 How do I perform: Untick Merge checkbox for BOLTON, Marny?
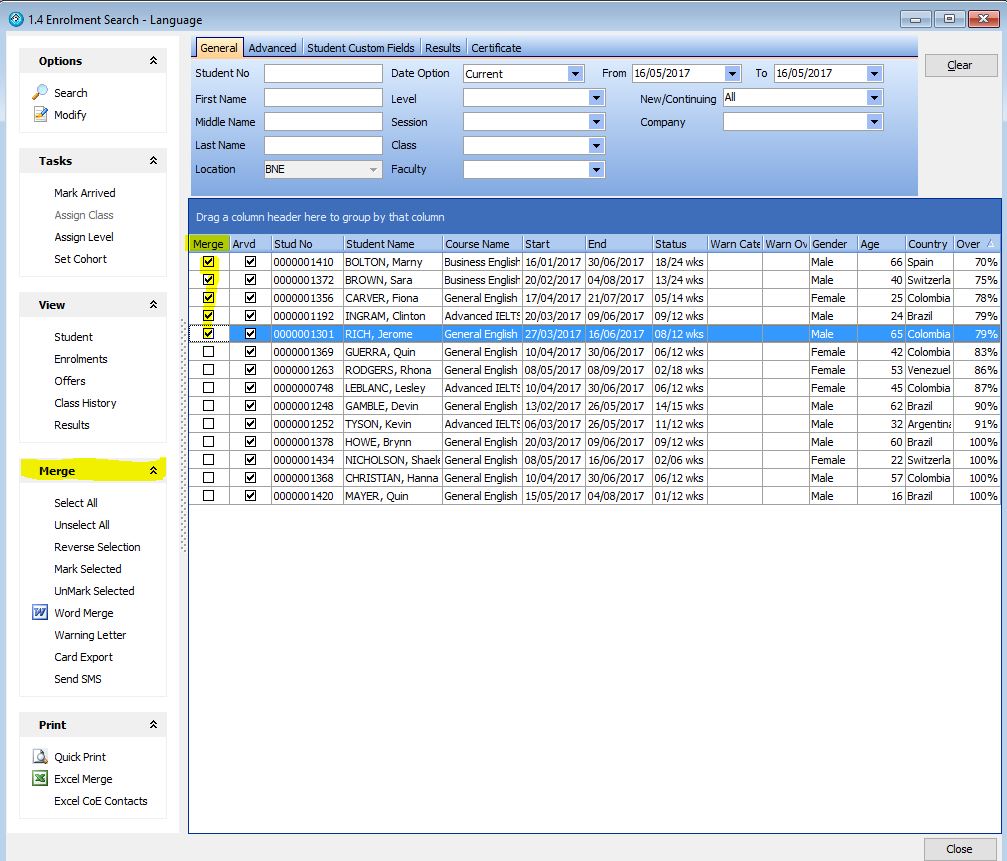[x=208, y=262]
